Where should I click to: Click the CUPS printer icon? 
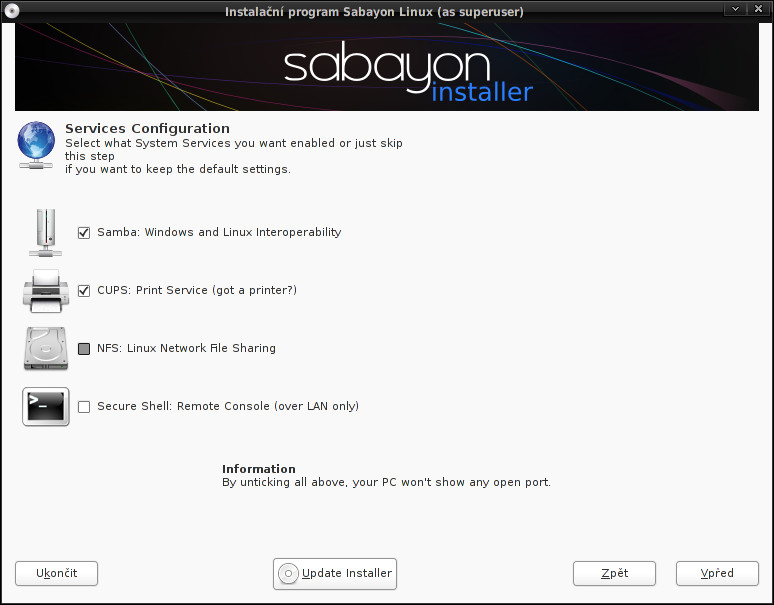click(45, 291)
